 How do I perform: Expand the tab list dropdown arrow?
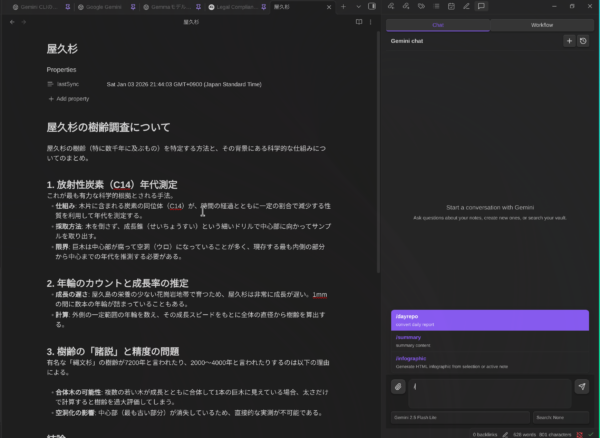pos(360,6)
